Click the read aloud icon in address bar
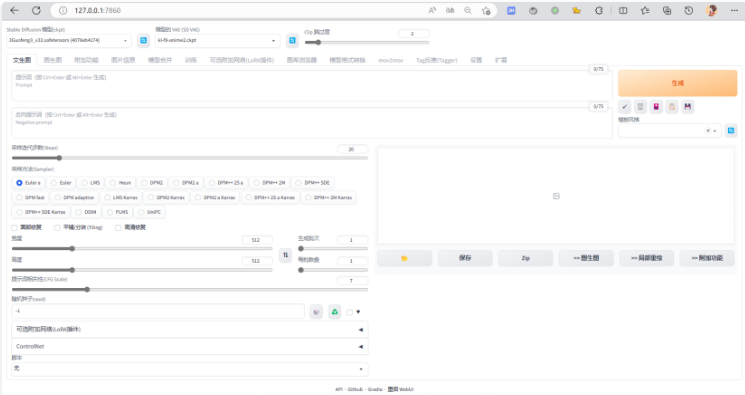Viewport: 745px width, 395px height. tap(432, 10)
